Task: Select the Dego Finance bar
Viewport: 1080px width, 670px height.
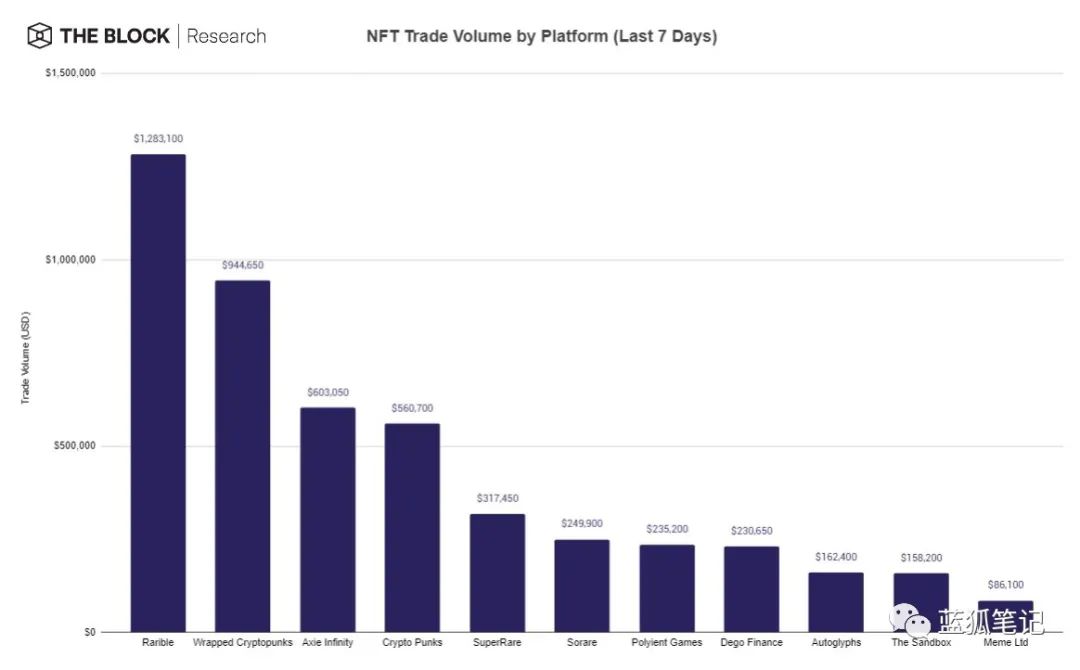Action: [751, 589]
